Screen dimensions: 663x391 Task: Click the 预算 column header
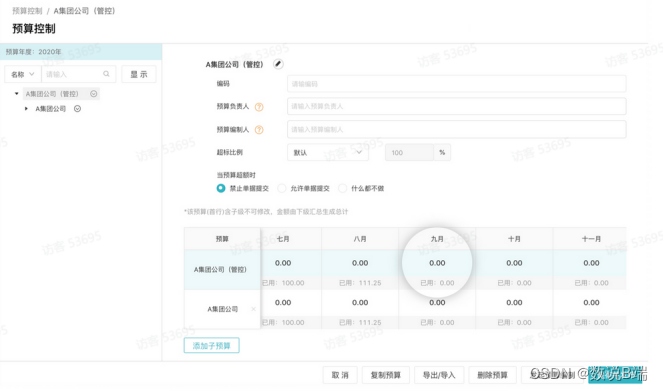pos(222,239)
